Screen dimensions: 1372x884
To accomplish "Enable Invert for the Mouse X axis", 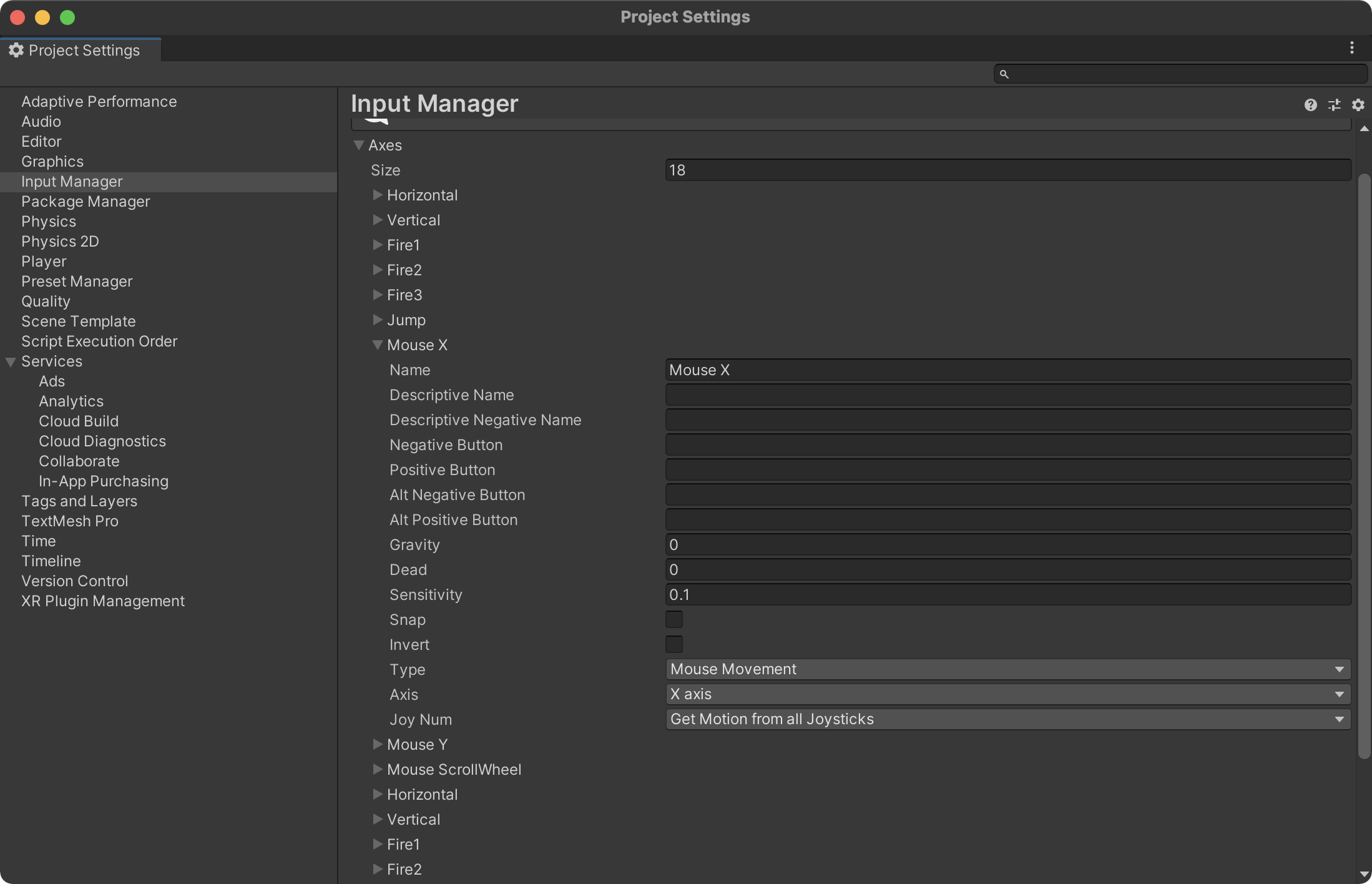I will point(674,644).
